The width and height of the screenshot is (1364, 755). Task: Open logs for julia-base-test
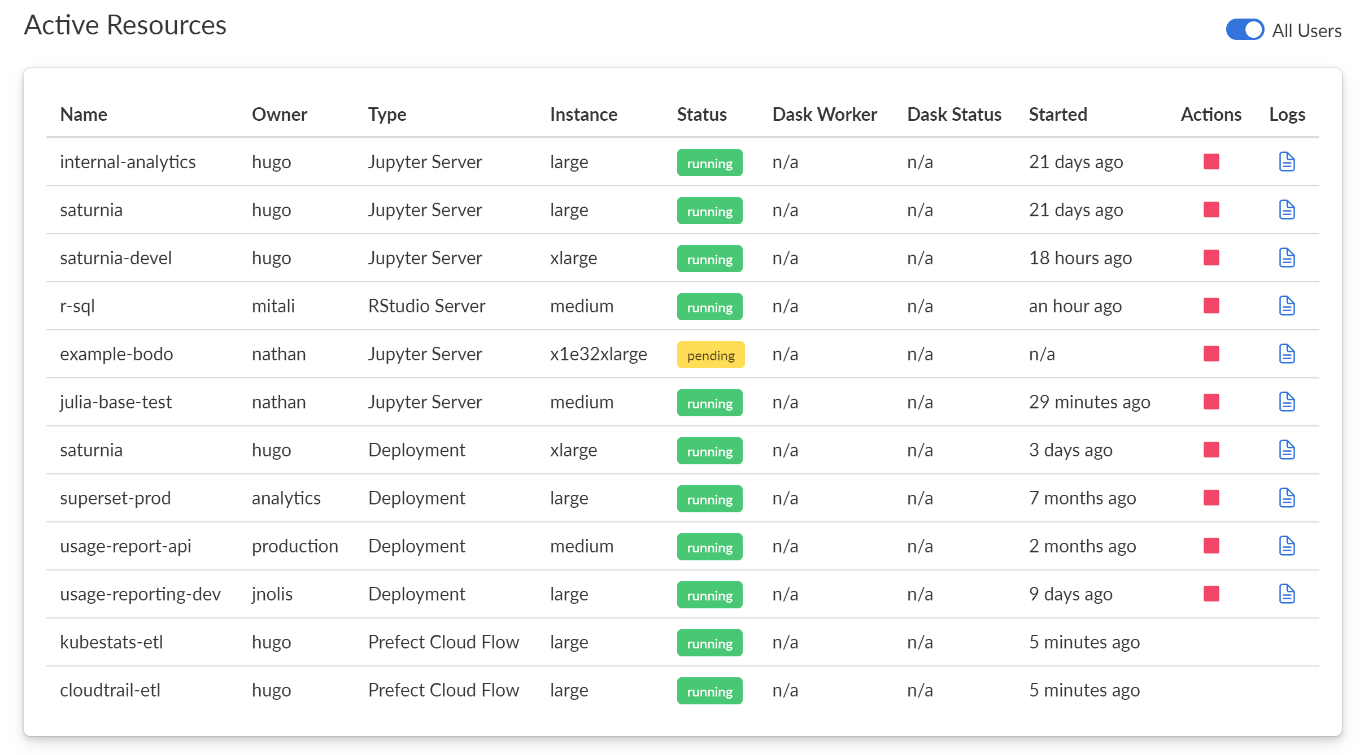(1287, 402)
